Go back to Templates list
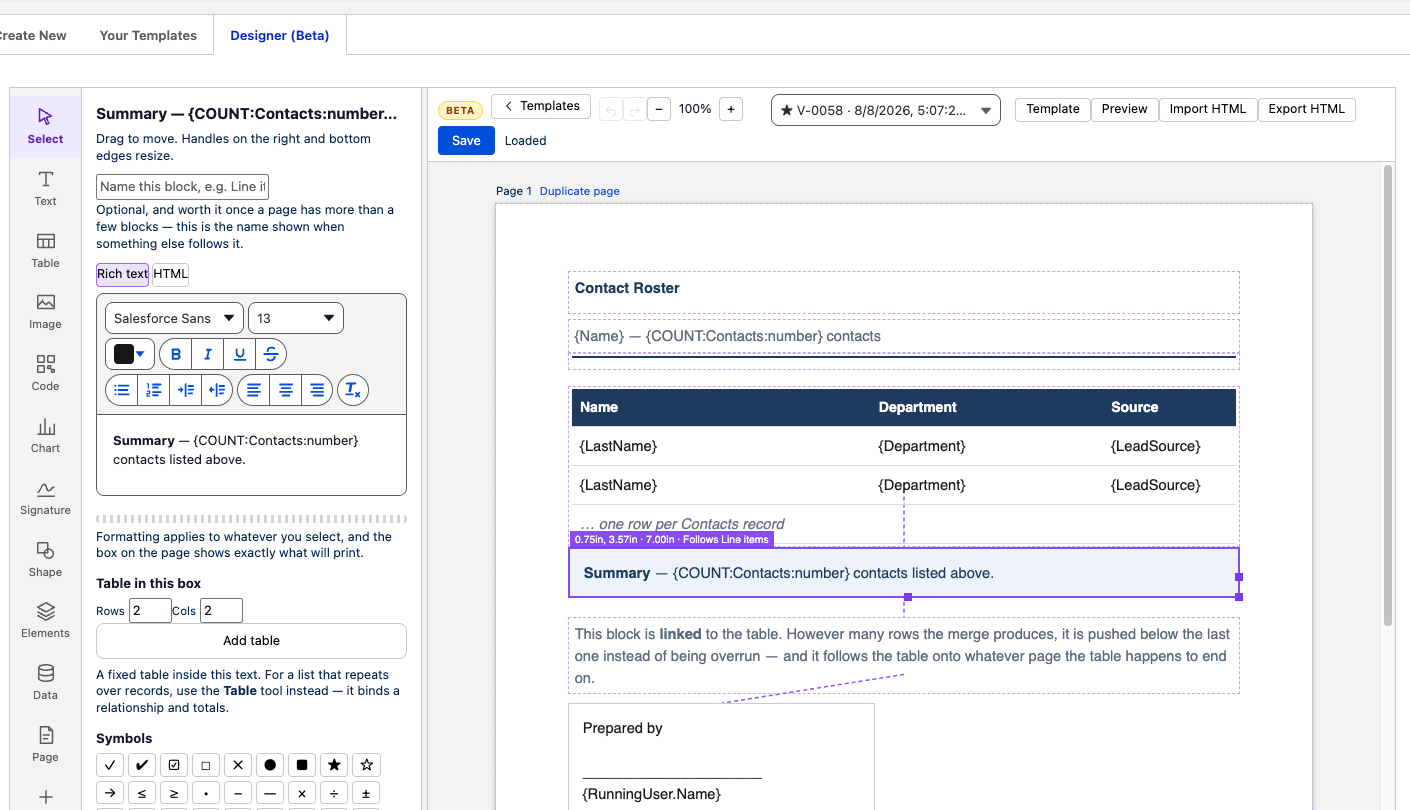 (541, 106)
